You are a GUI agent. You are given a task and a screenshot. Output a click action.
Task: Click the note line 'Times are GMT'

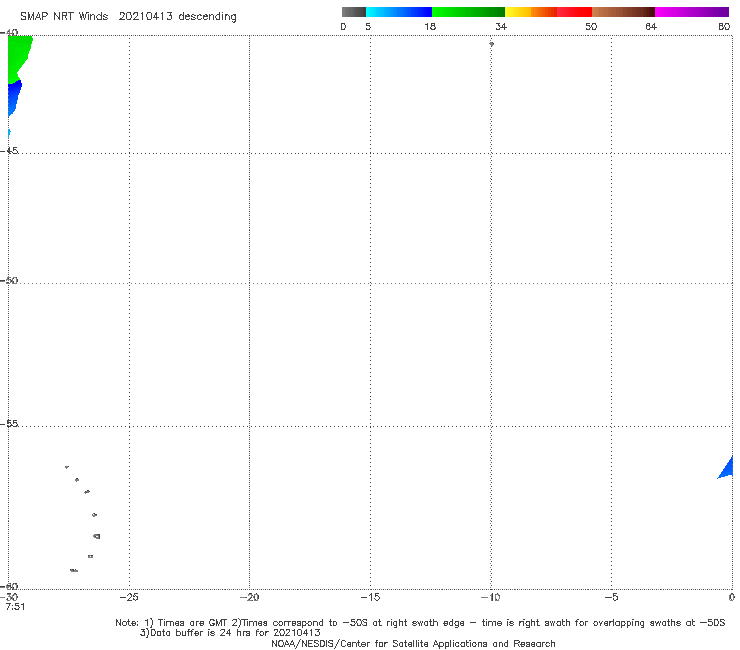point(193,623)
